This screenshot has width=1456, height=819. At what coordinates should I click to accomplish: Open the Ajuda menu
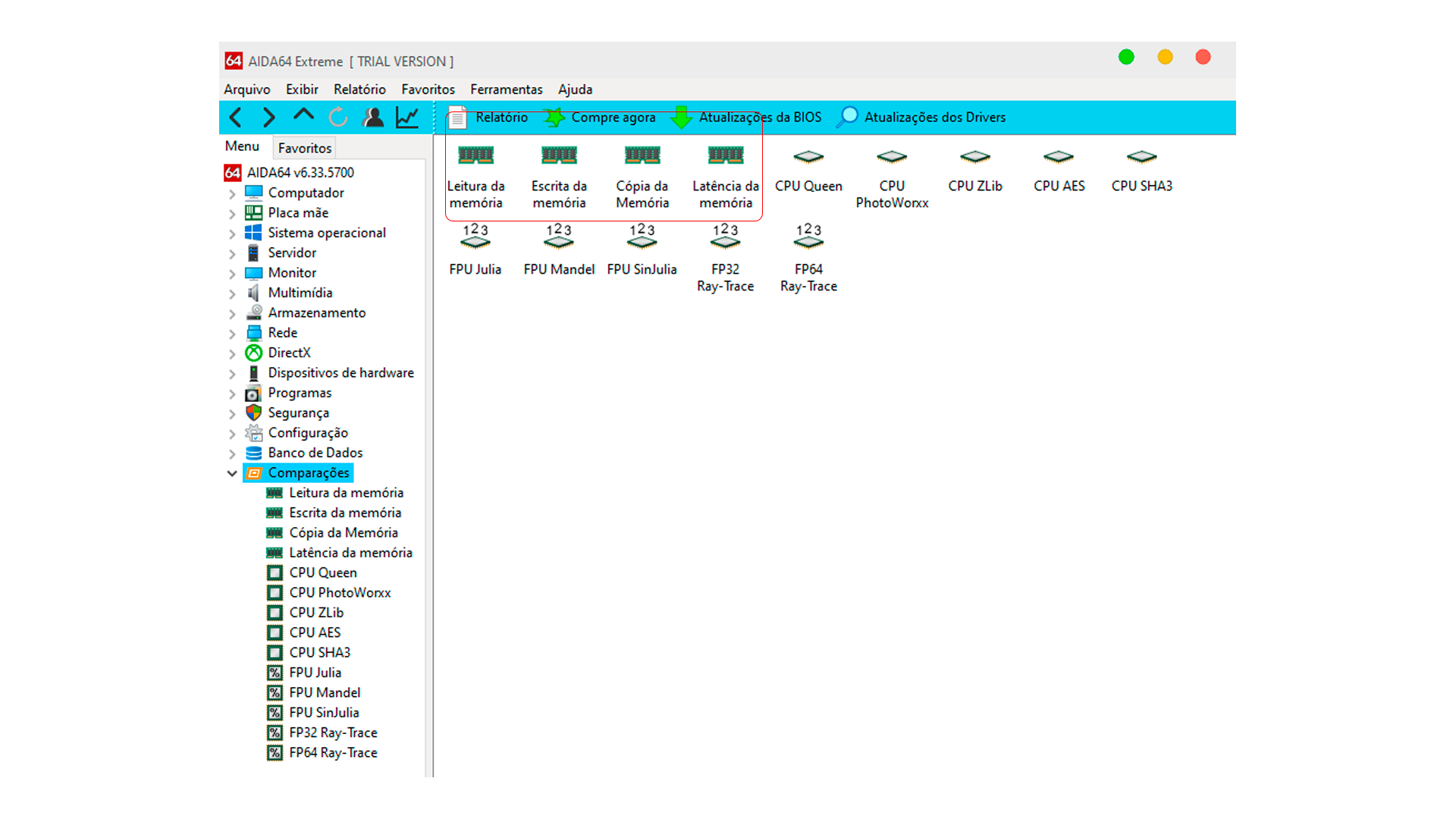(x=576, y=89)
